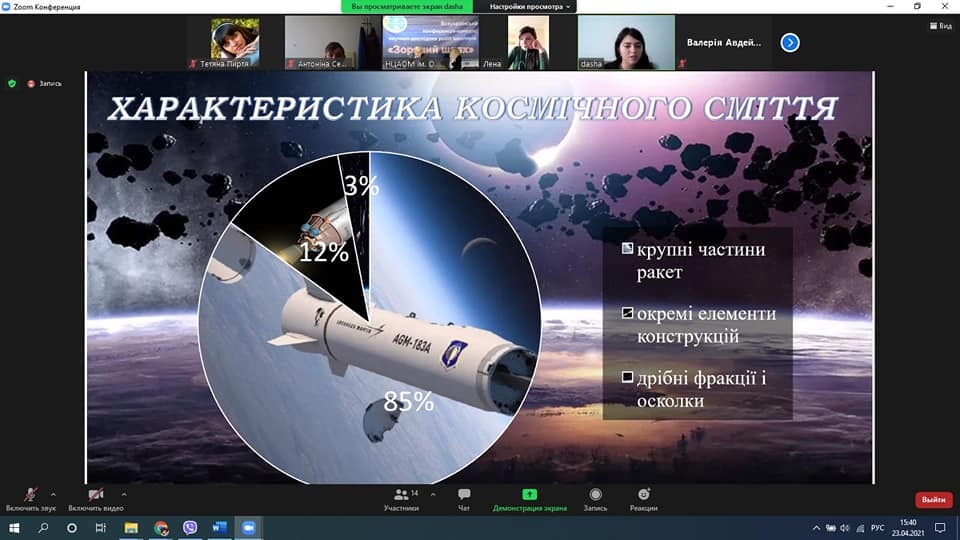Open the Чат chat panel
Viewport: 960px width, 540px height.
(464, 495)
